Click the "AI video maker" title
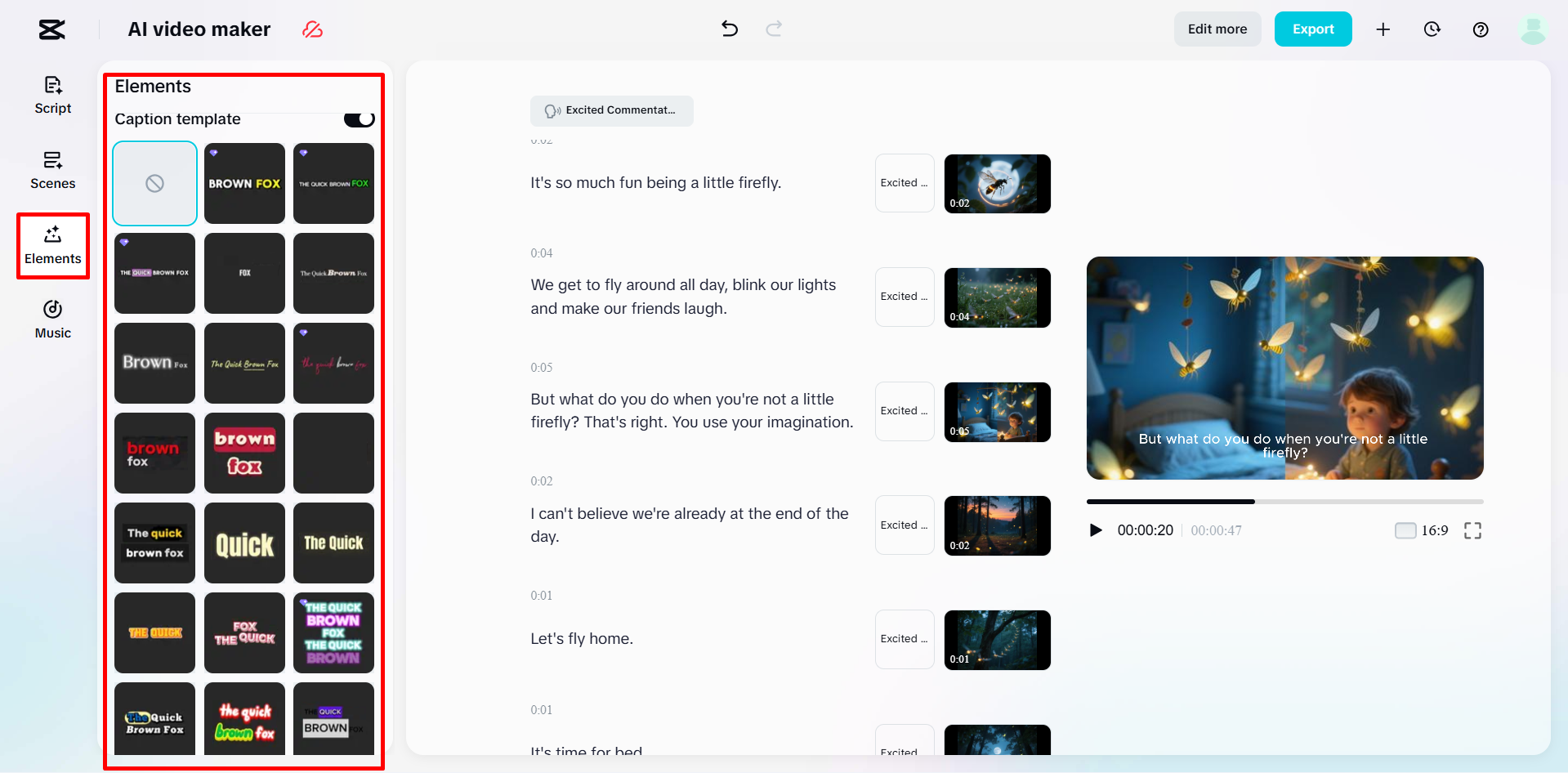The width and height of the screenshot is (1568, 773). pyautogui.click(x=199, y=29)
